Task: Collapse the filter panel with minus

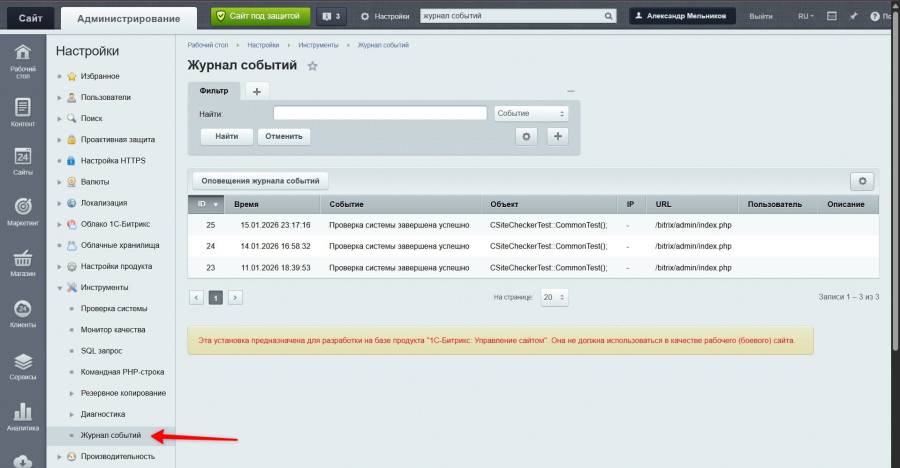Action: [570, 92]
